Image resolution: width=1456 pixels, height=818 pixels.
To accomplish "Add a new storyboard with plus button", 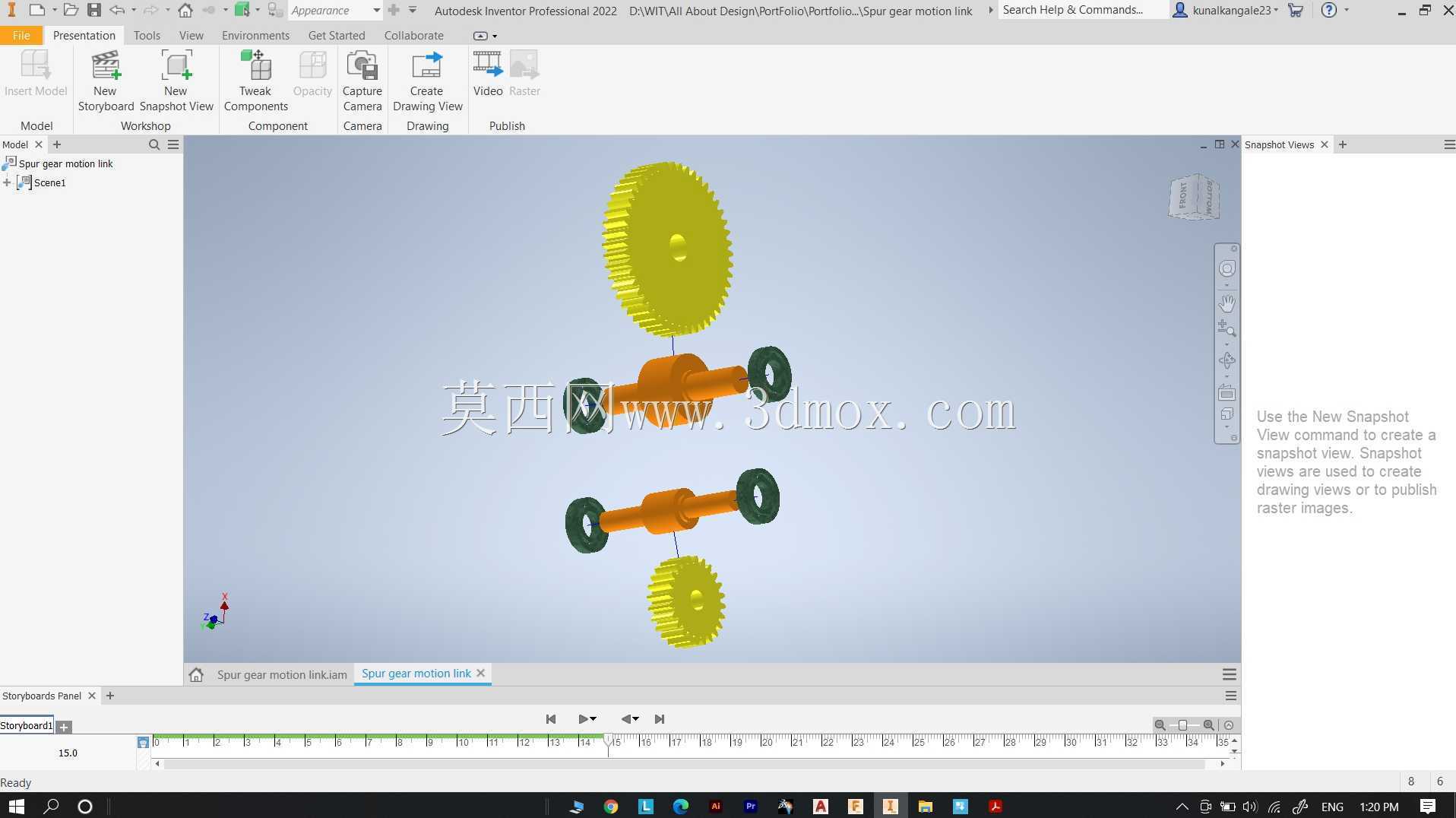I will point(64,727).
